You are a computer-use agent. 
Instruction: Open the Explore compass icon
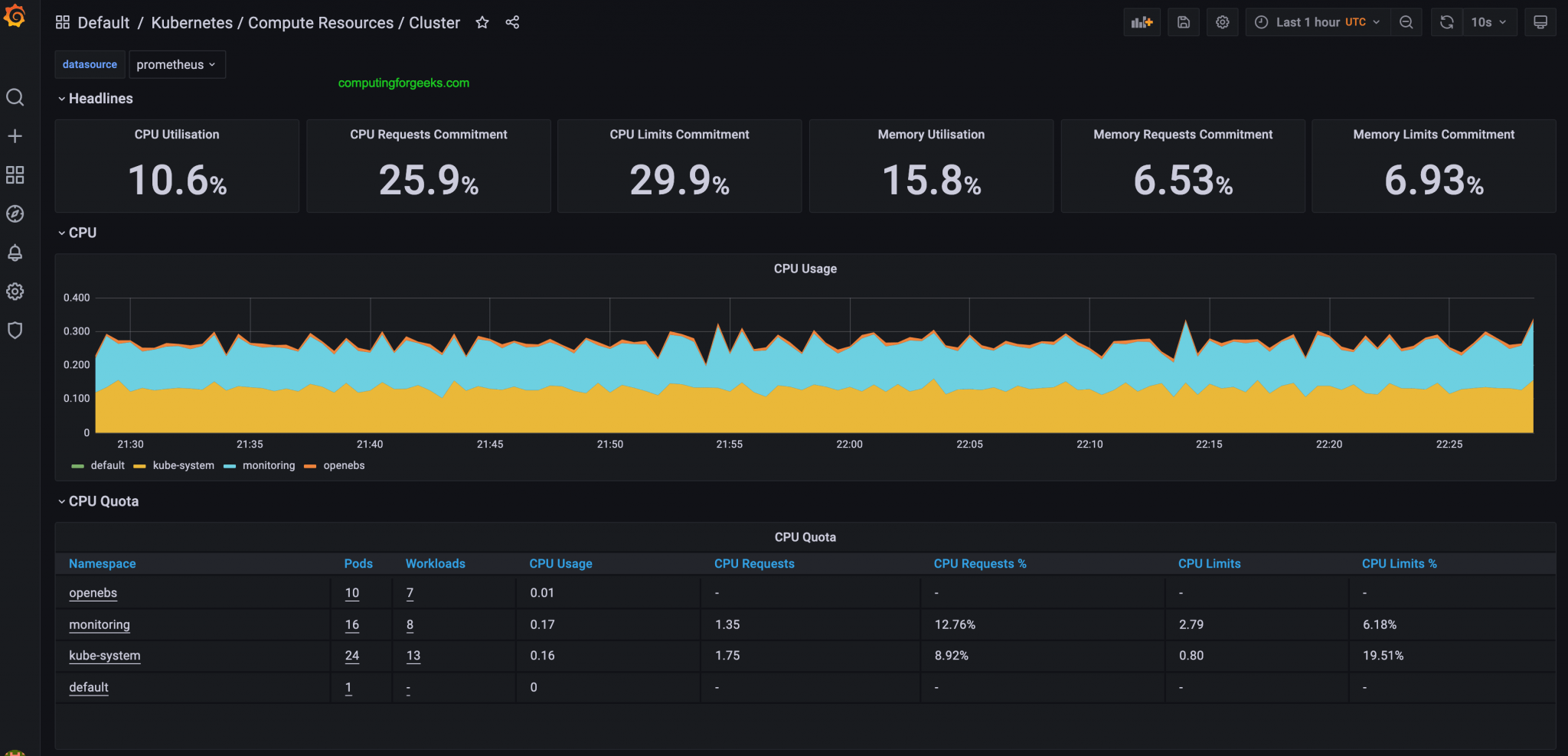coord(15,214)
